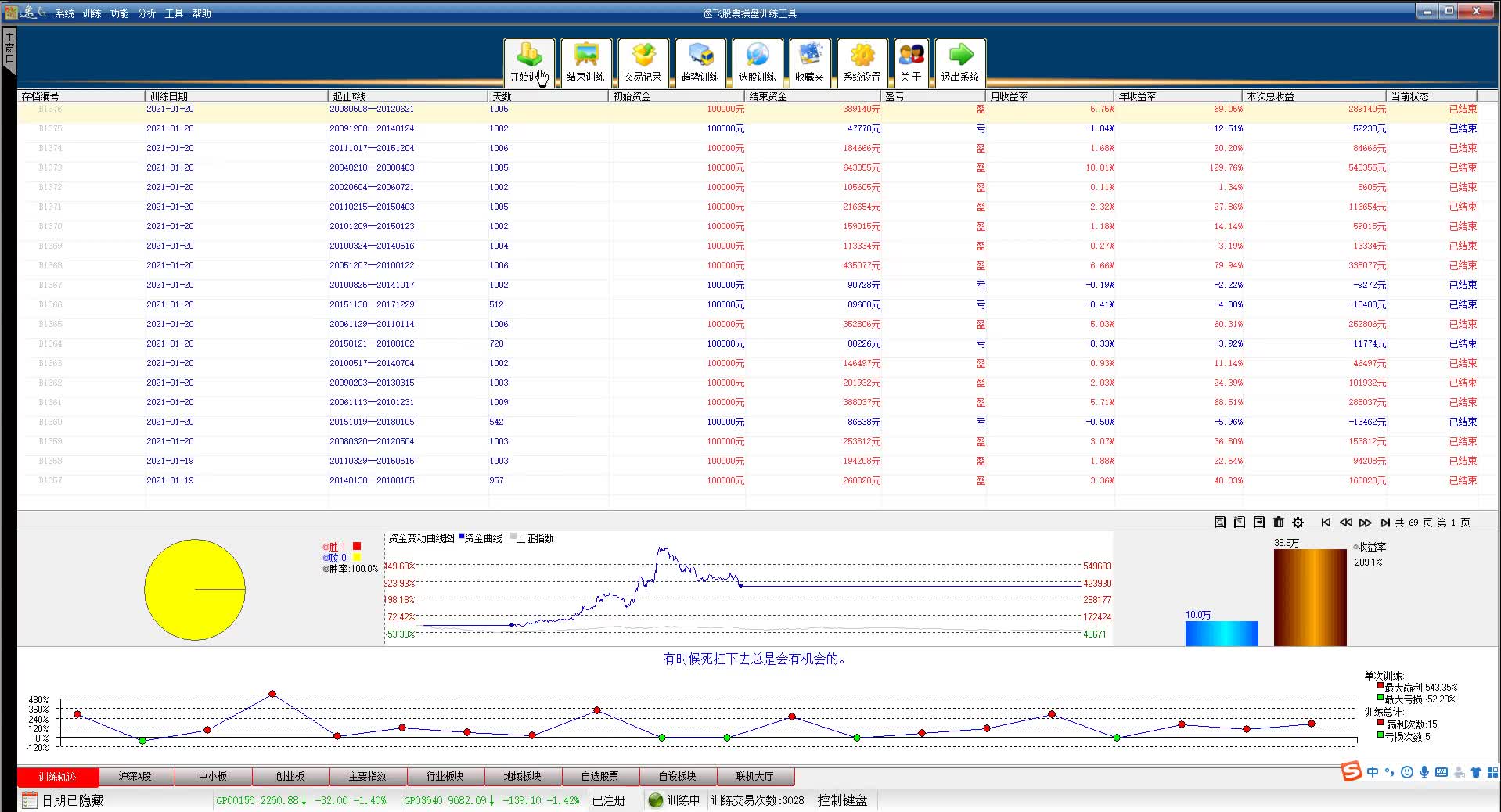The image size is (1501, 812).
Task: Switch to the 行业板块 tab
Action: pyautogui.click(x=445, y=777)
